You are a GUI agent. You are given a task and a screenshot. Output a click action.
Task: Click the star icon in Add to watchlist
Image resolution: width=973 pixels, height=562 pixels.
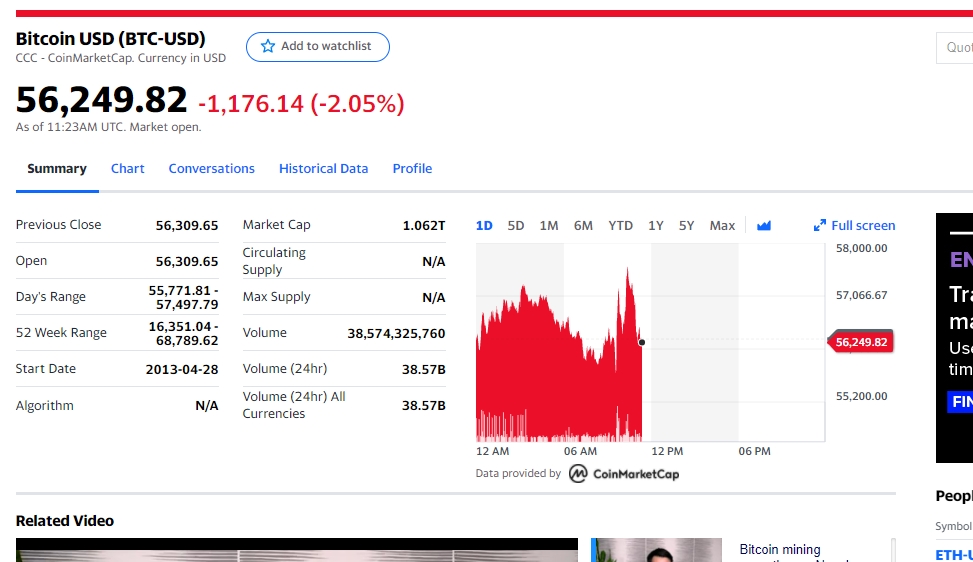(267, 47)
